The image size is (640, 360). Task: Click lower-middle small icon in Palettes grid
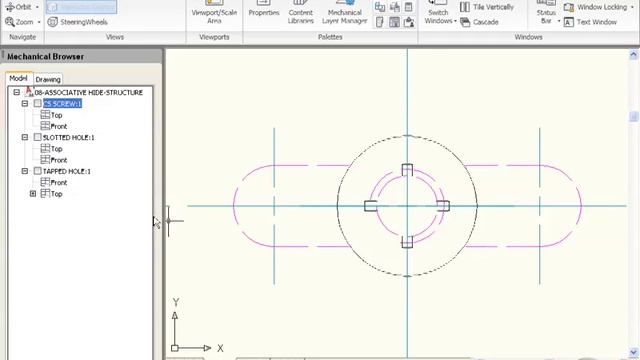395,22
